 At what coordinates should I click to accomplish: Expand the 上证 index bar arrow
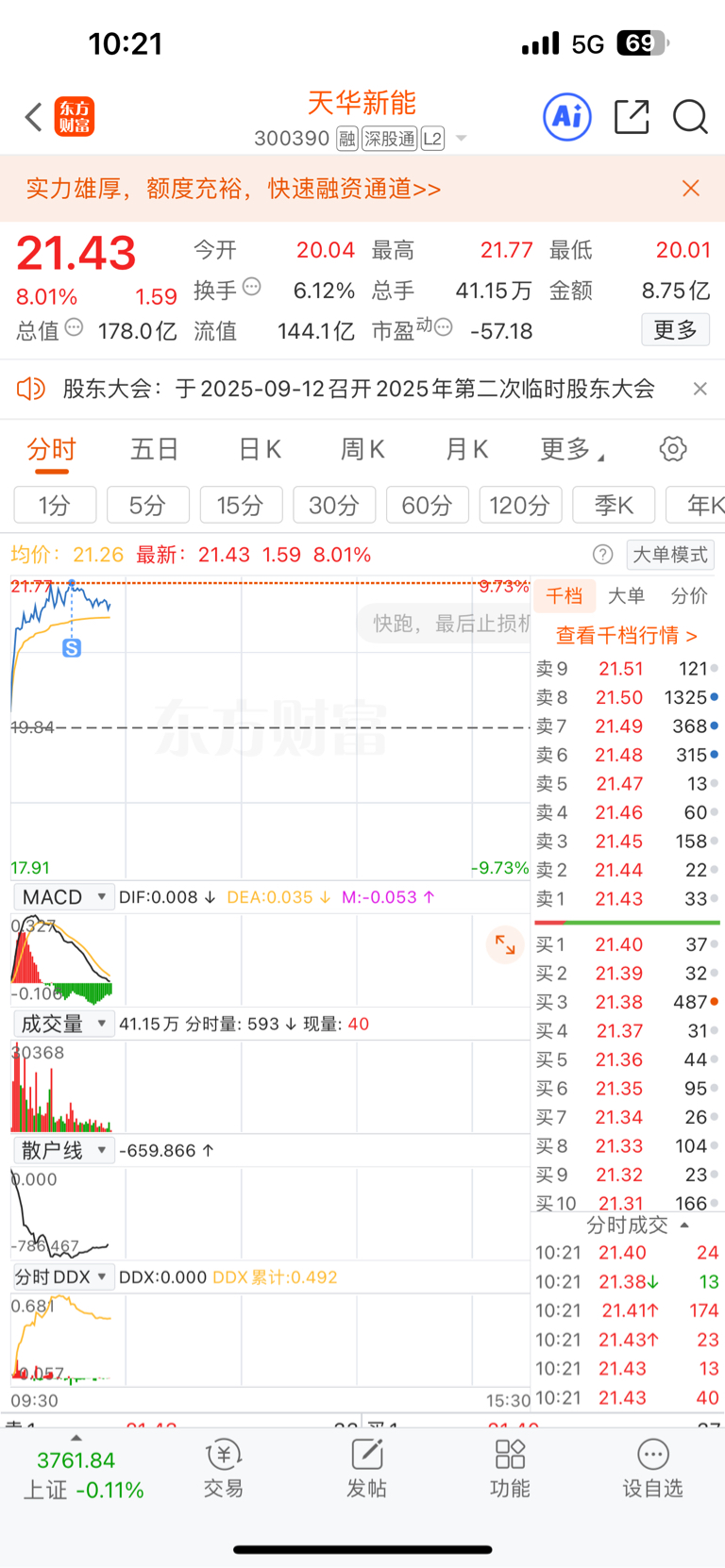pos(76,1438)
